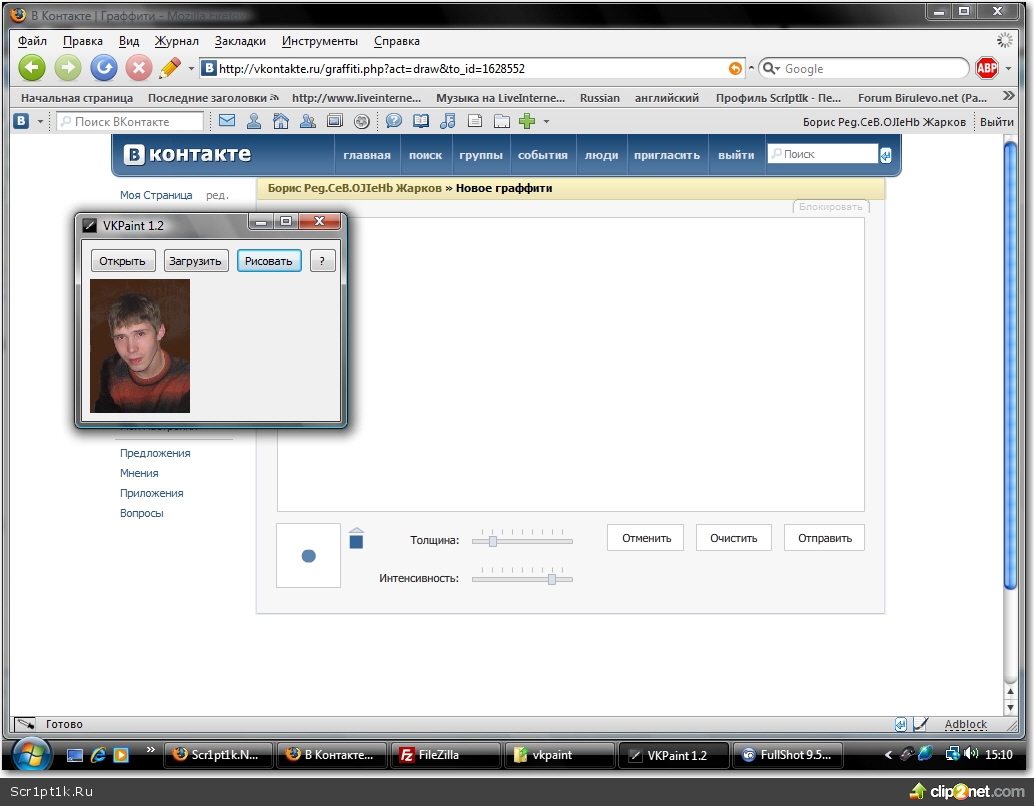Click the speech bubble question icon in VK toolbar
The image size is (1034, 806).
[x=394, y=121]
